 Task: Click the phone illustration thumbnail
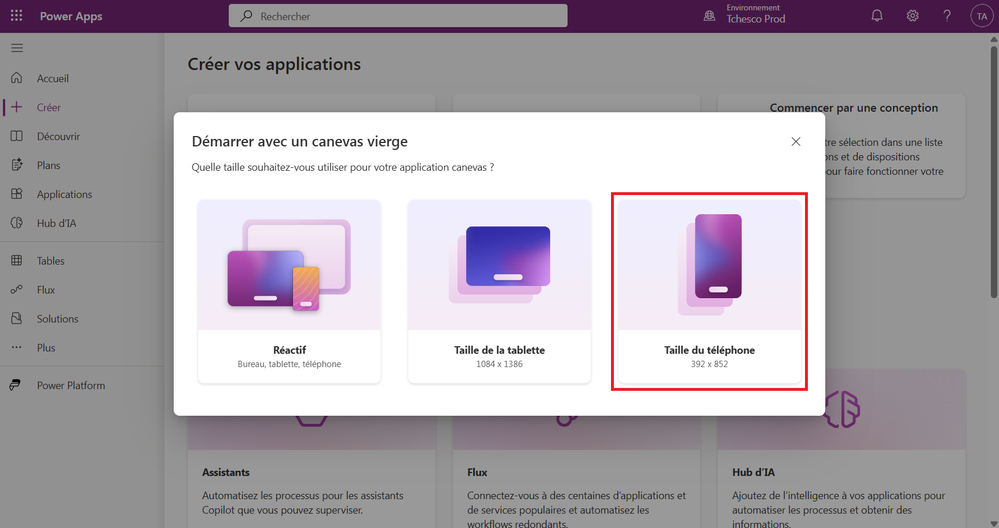(x=709, y=264)
